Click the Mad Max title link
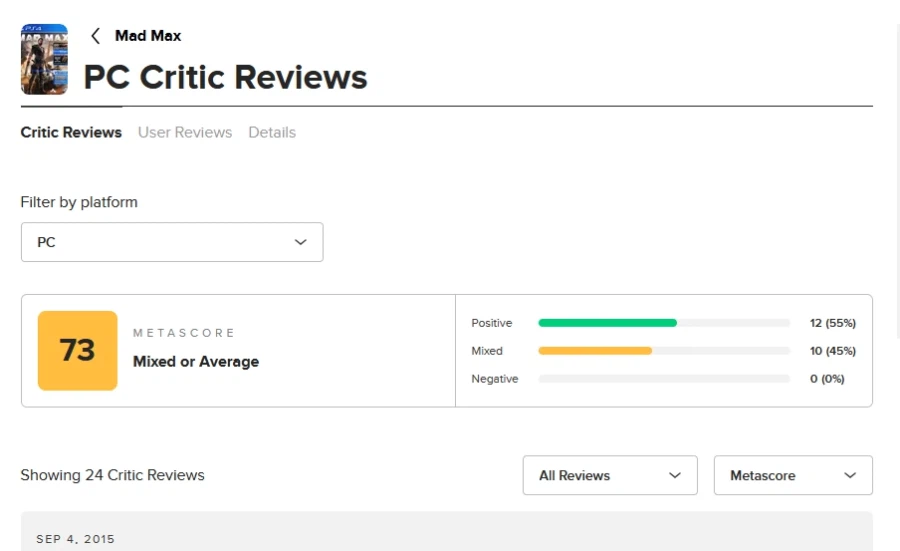 pos(148,36)
